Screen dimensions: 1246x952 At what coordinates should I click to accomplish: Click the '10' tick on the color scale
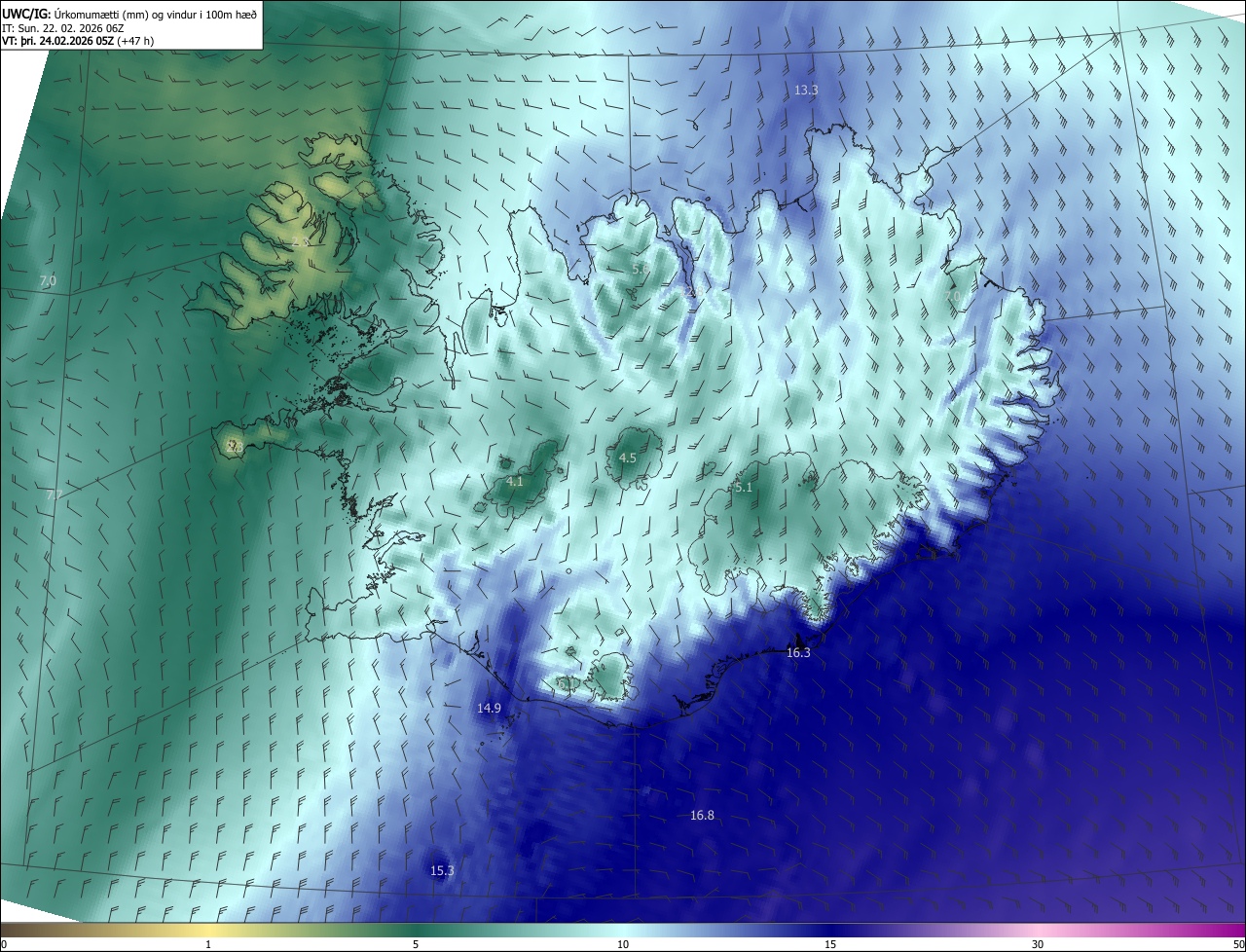pos(623,944)
